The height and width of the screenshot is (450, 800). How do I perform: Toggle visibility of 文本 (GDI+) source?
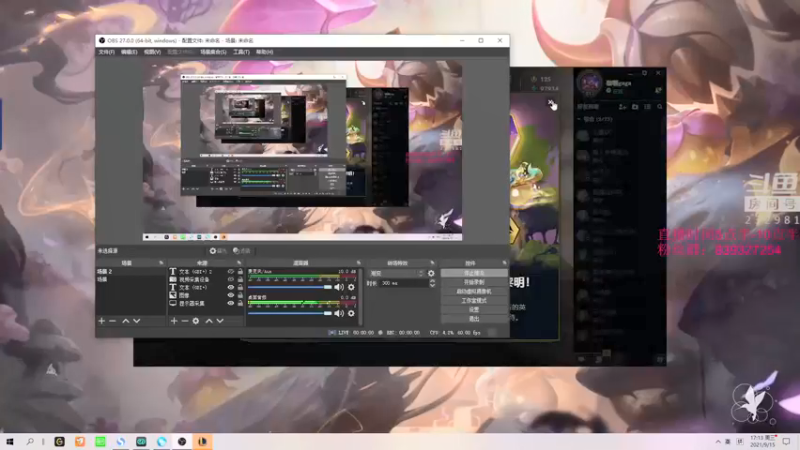[x=231, y=287]
